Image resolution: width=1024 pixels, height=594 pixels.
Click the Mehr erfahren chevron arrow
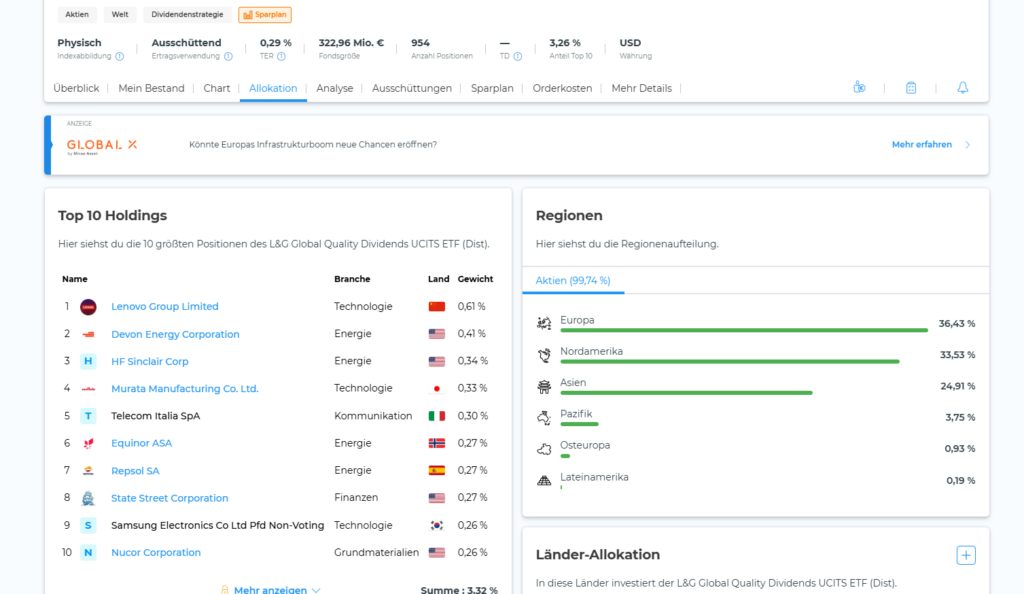coord(967,145)
